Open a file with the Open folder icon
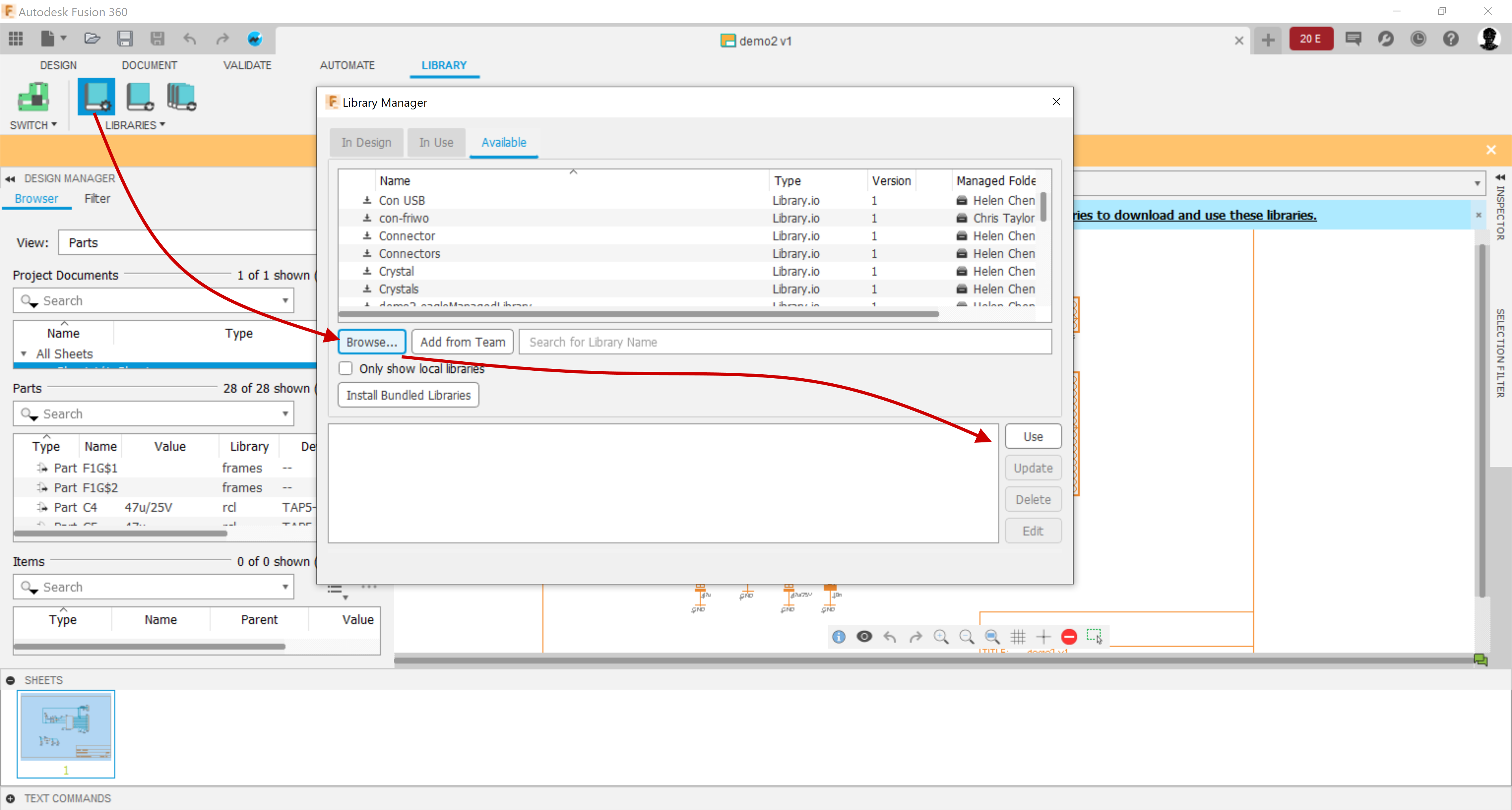This screenshot has height=810, width=1512. [x=92, y=38]
